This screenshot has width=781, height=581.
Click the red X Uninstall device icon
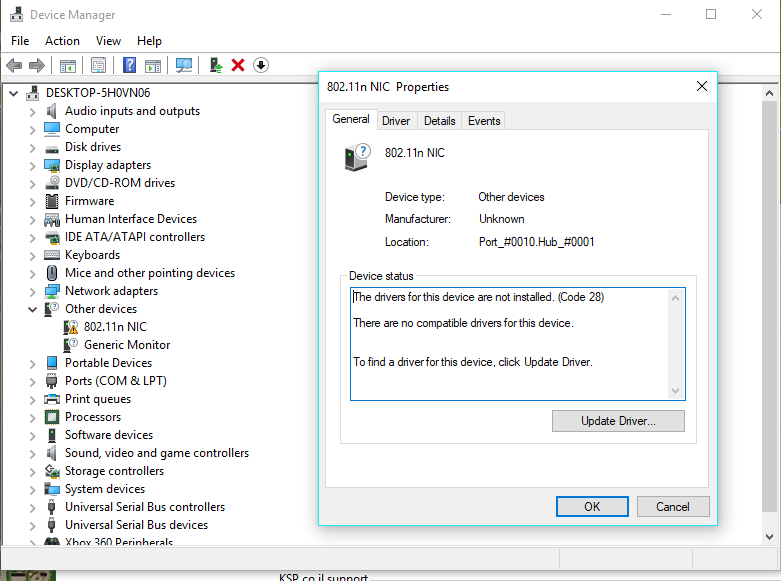pyautogui.click(x=238, y=65)
